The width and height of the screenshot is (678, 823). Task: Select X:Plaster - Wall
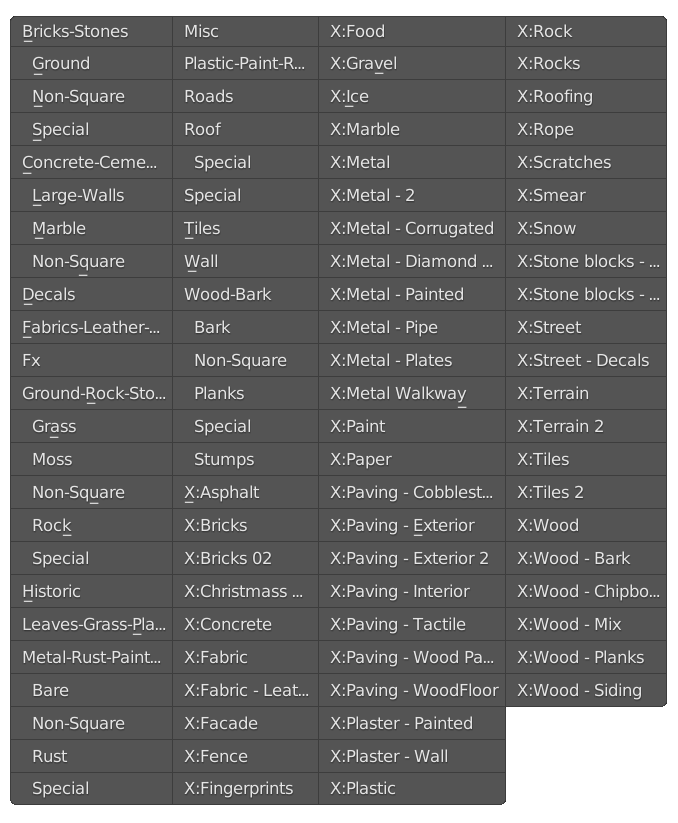pyautogui.click(x=412, y=756)
